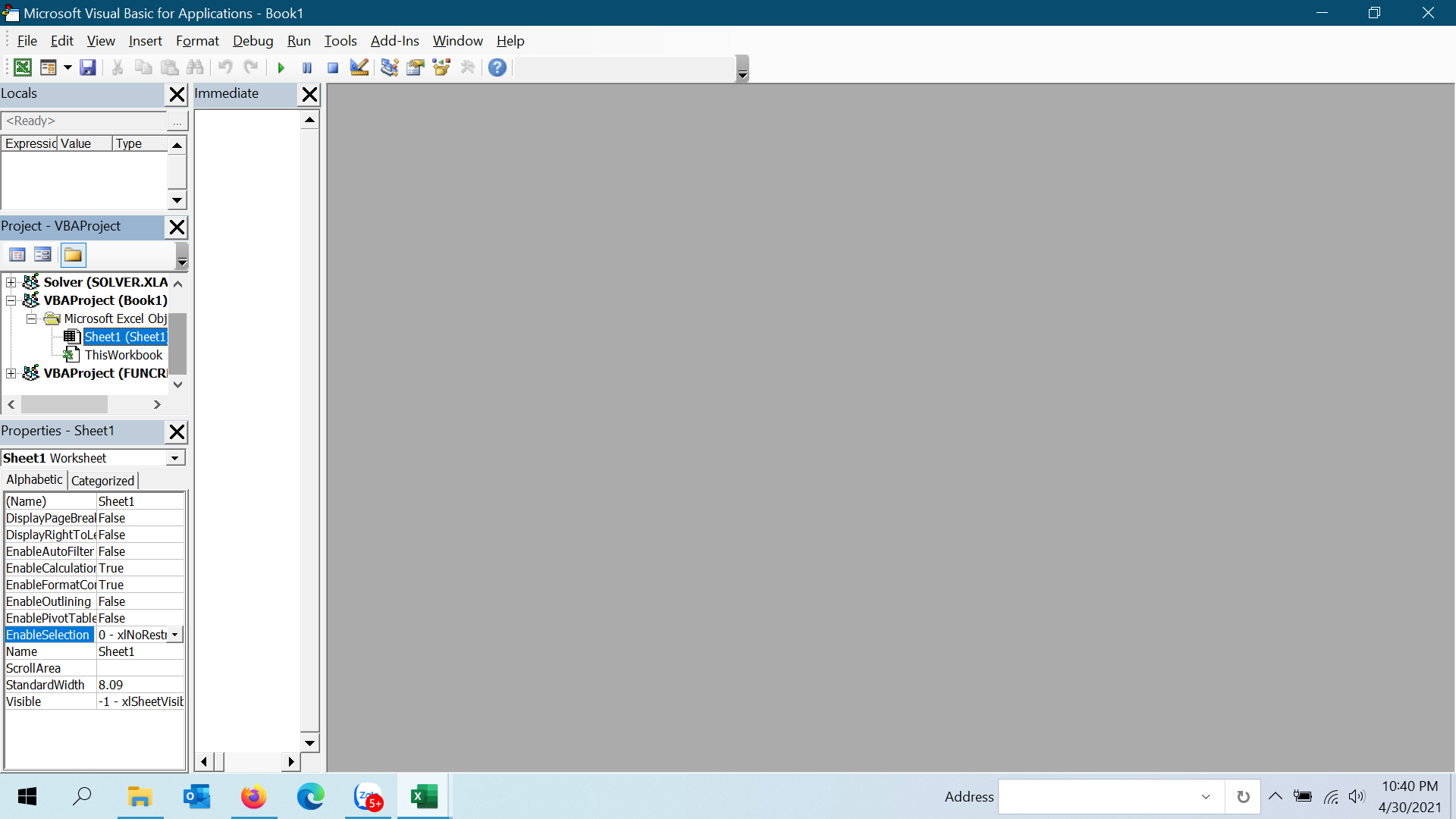The width and height of the screenshot is (1456, 819).
Task: Expand the Solver (SOLVER.XLA) project node
Action: pos(11,282)
